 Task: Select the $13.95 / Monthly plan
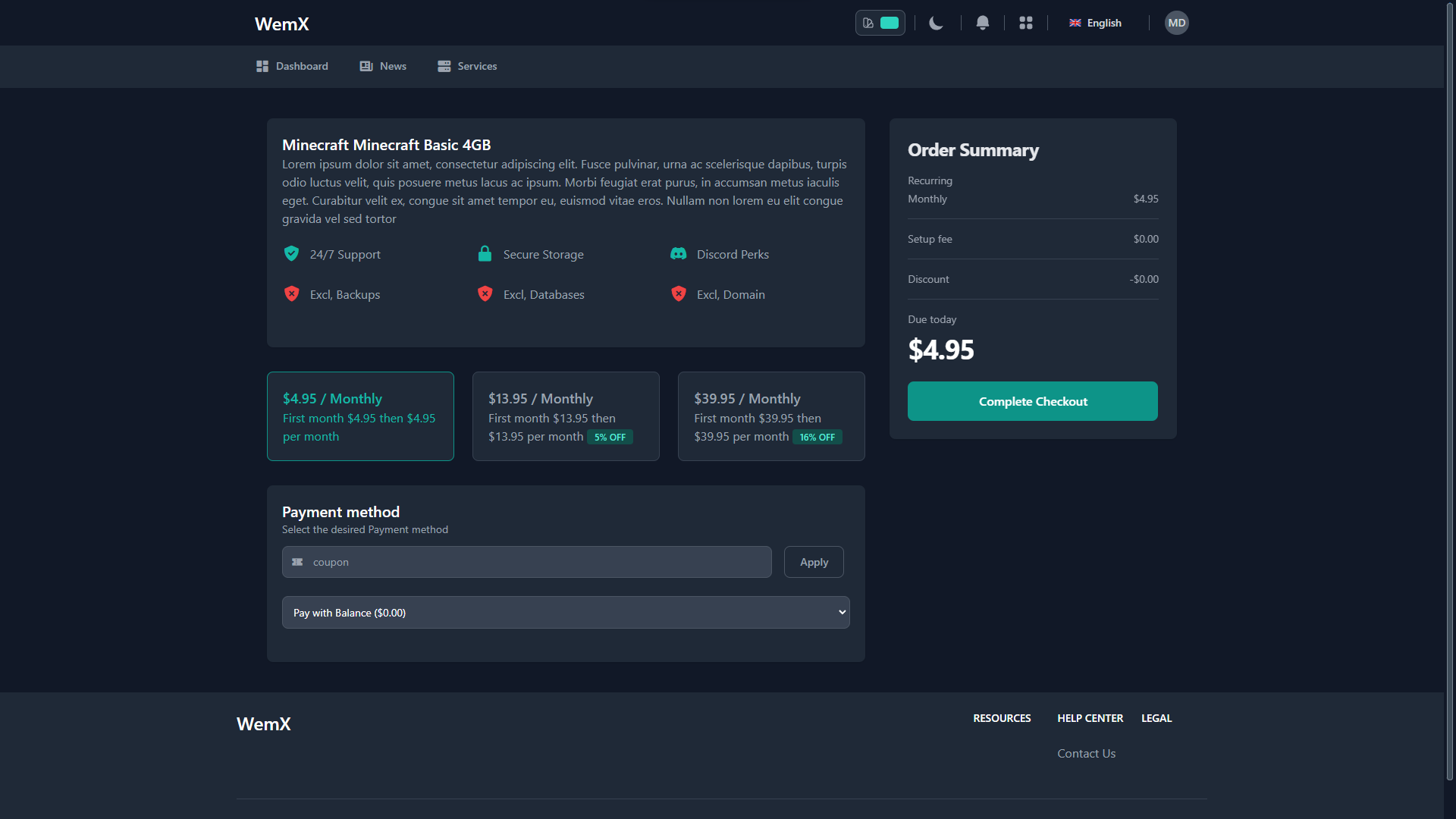(x=566, y=416)
